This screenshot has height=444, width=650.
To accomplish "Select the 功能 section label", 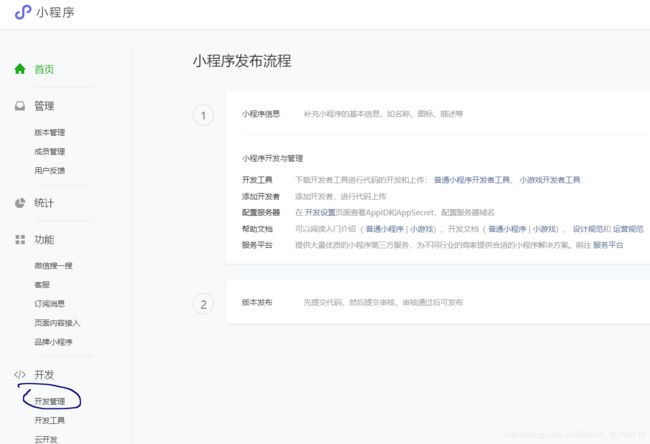I will pos(44,240).
